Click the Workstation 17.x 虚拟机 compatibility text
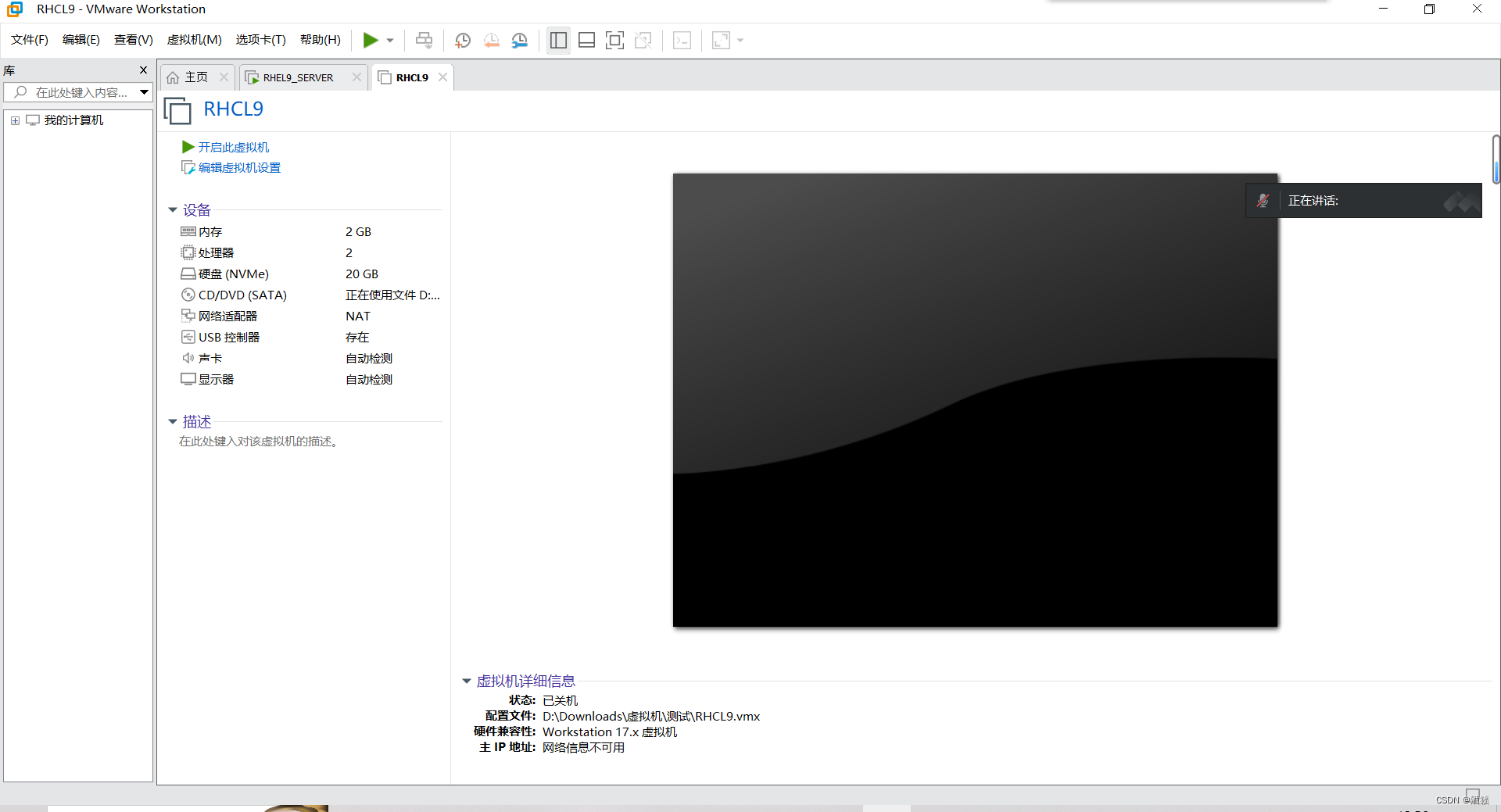 (x=610, y=732)
